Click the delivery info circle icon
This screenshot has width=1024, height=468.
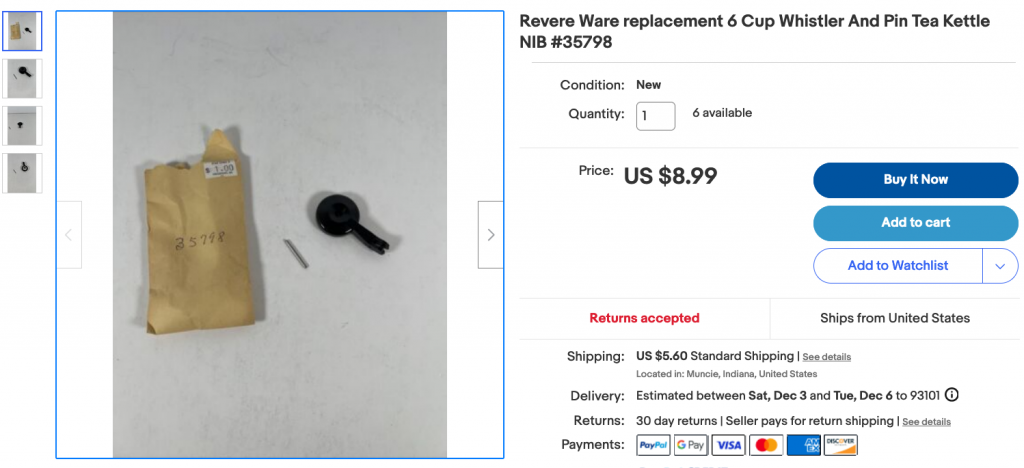[952, 395]
